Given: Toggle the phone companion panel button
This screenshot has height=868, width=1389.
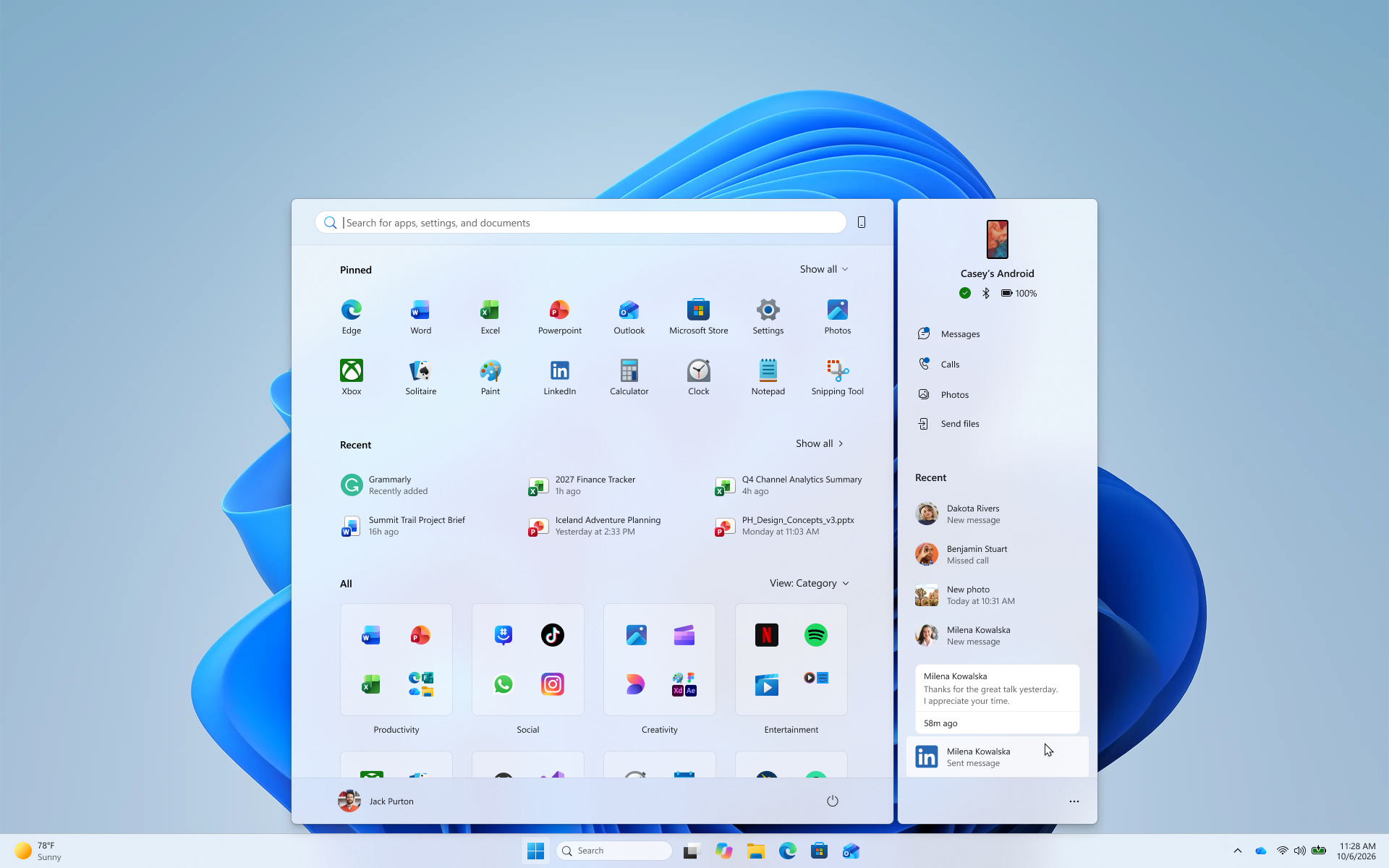Looking at the screenshot, I should 862,223.
